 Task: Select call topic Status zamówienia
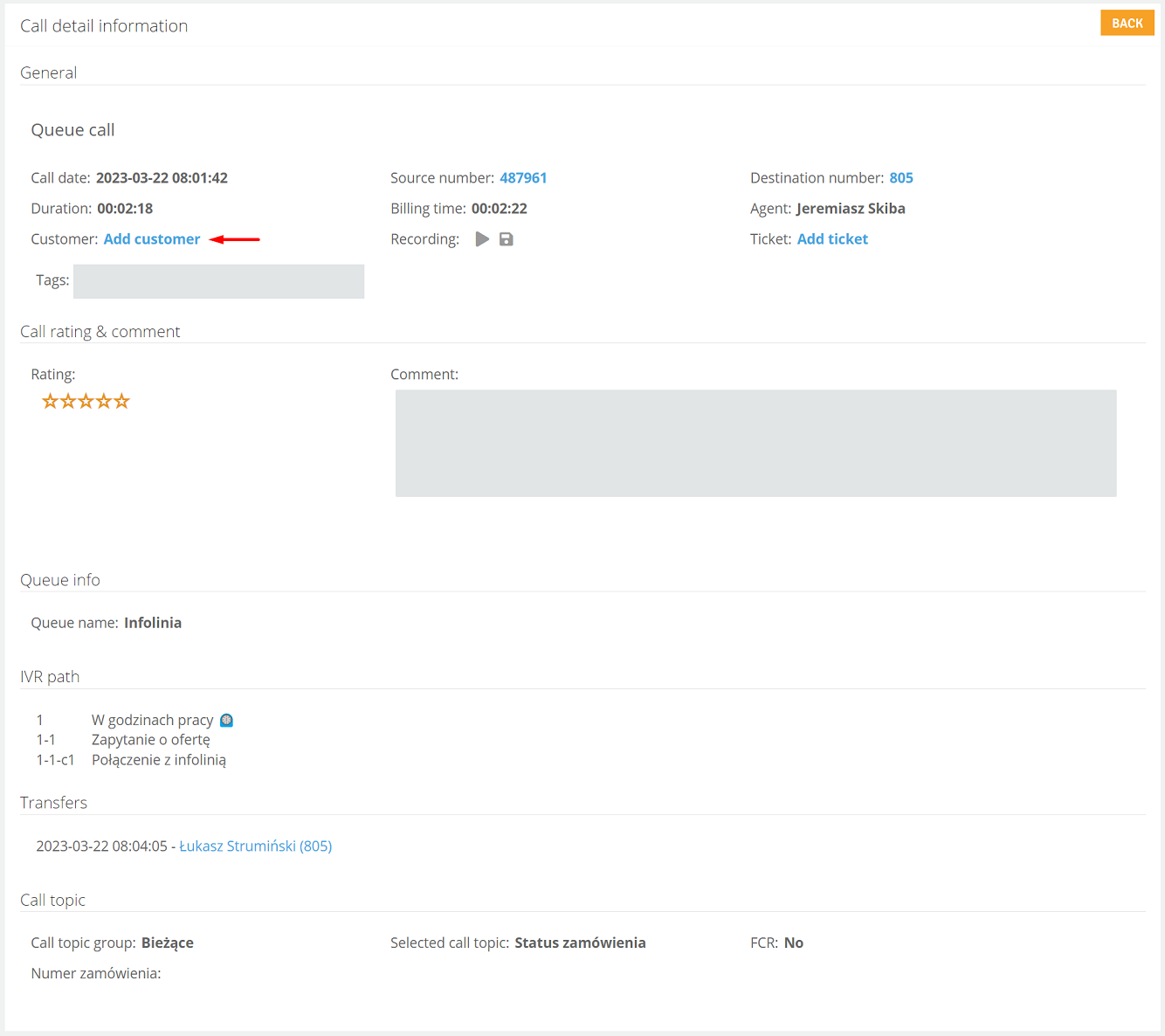pos(581,943)
